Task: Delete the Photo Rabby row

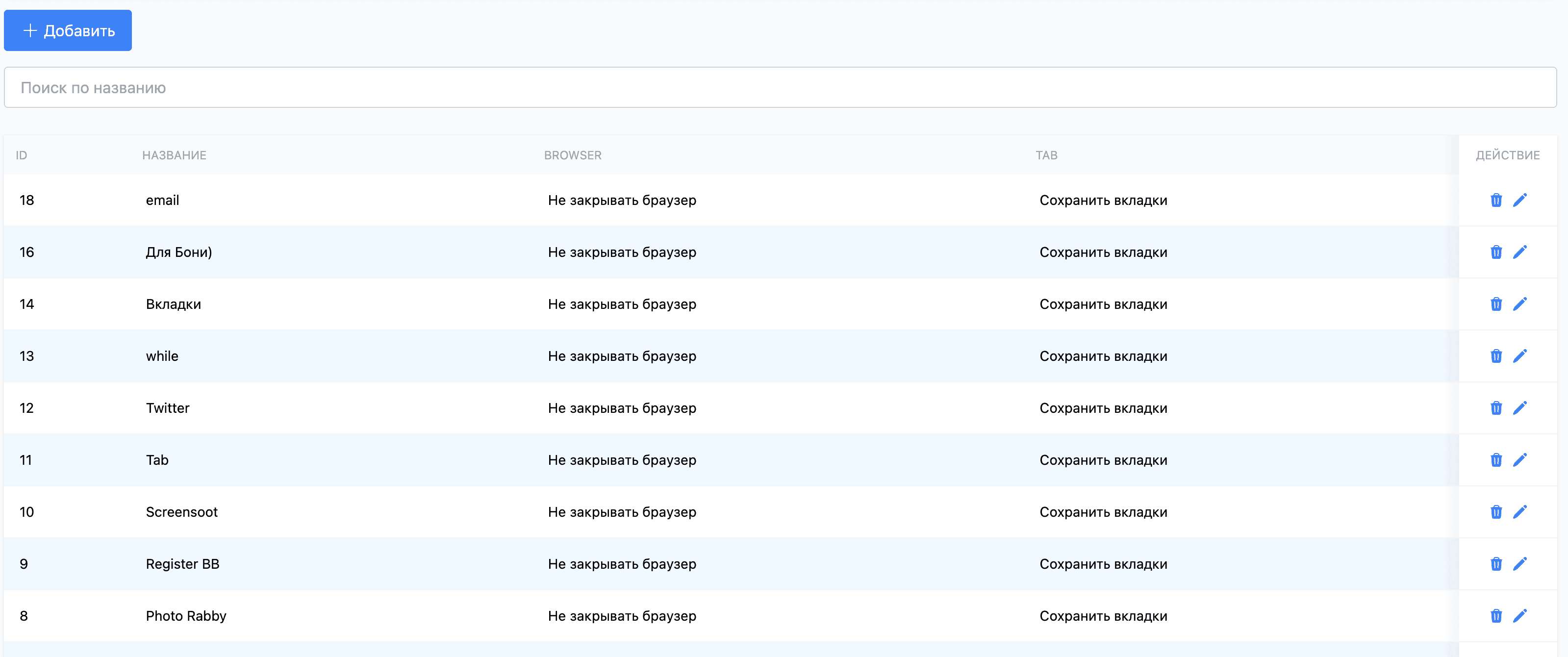Action: click(1495, 616)
